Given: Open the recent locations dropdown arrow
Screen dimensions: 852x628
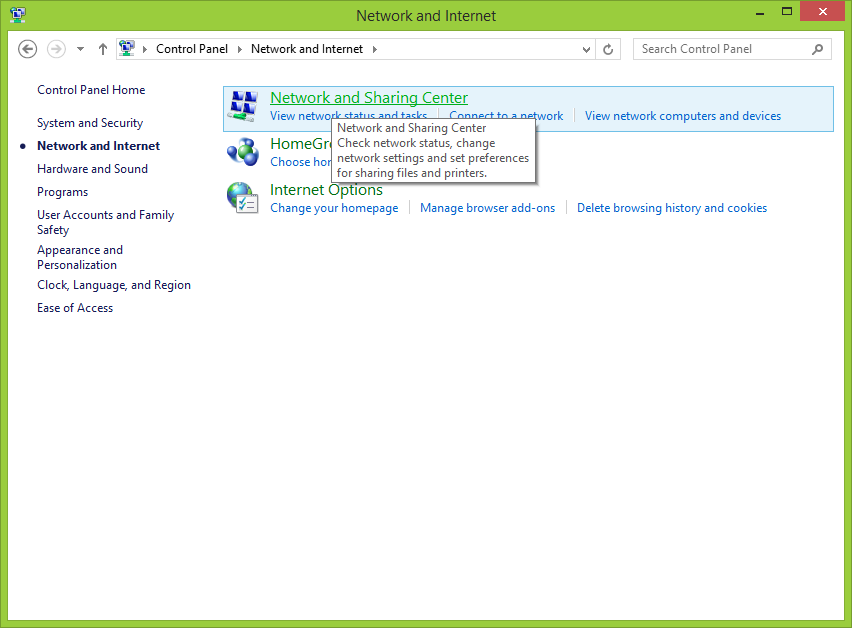Looking at the screenshot, I should point(80,49).
